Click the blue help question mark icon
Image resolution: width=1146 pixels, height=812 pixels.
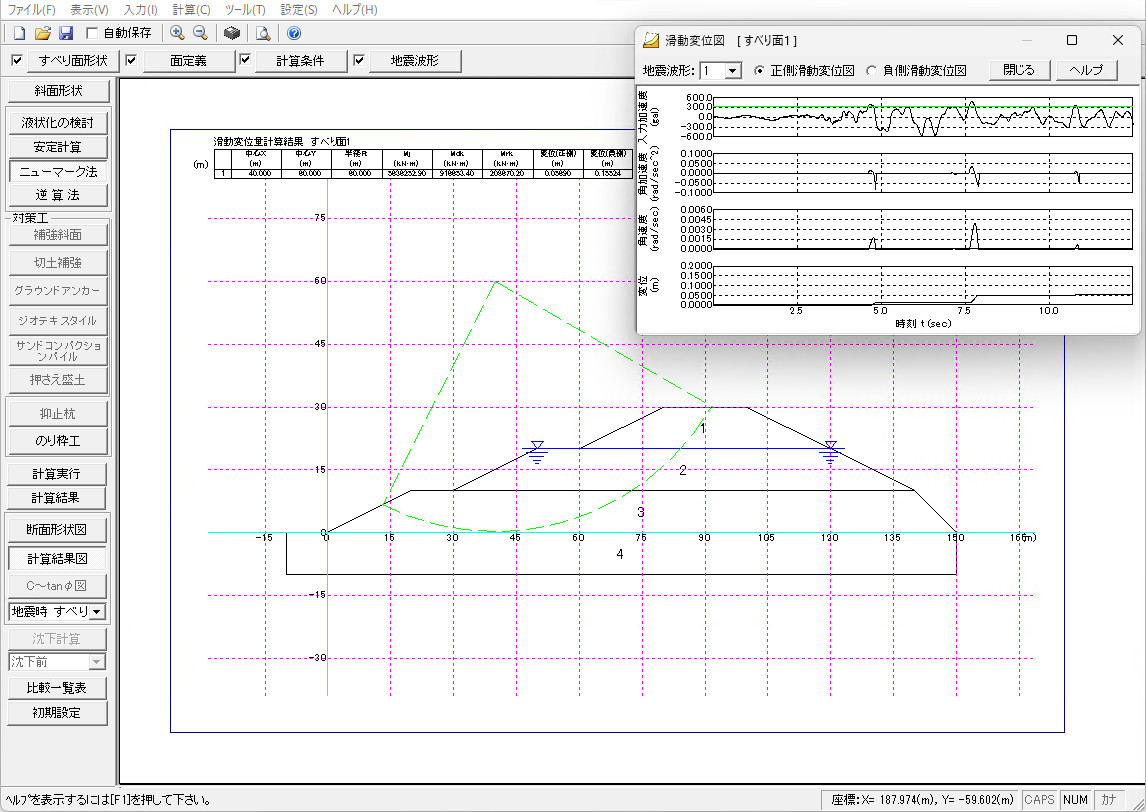(x=294, y=33)
